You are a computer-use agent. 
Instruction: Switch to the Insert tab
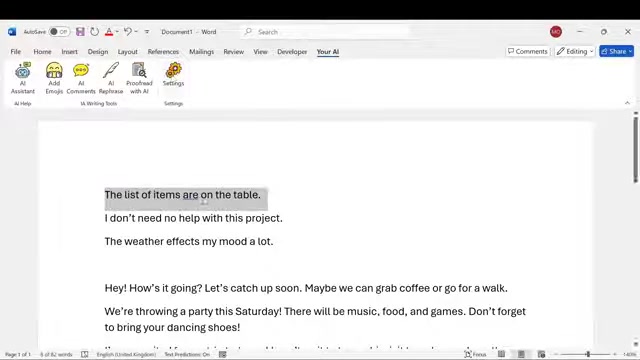[69, 52]
